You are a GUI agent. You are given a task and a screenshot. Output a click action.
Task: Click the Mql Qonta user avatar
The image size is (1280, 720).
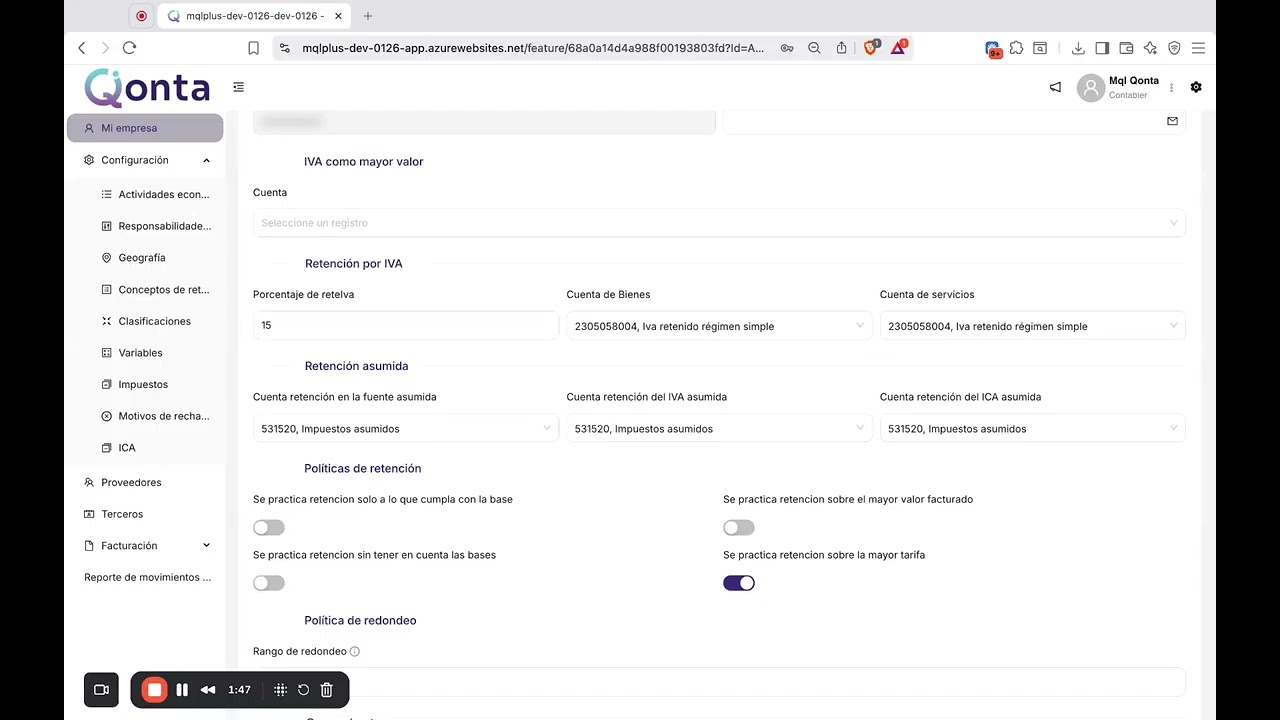coord(1091,88)
